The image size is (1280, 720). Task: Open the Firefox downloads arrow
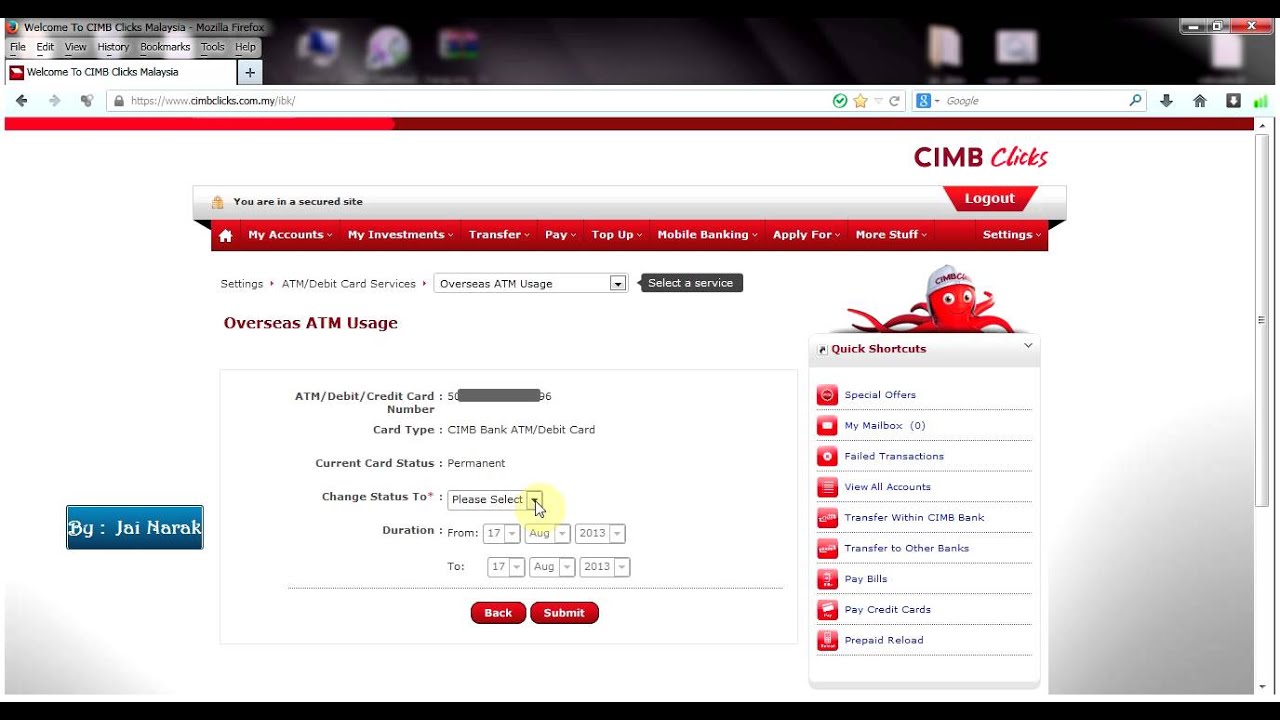(x=1166, y=101)
